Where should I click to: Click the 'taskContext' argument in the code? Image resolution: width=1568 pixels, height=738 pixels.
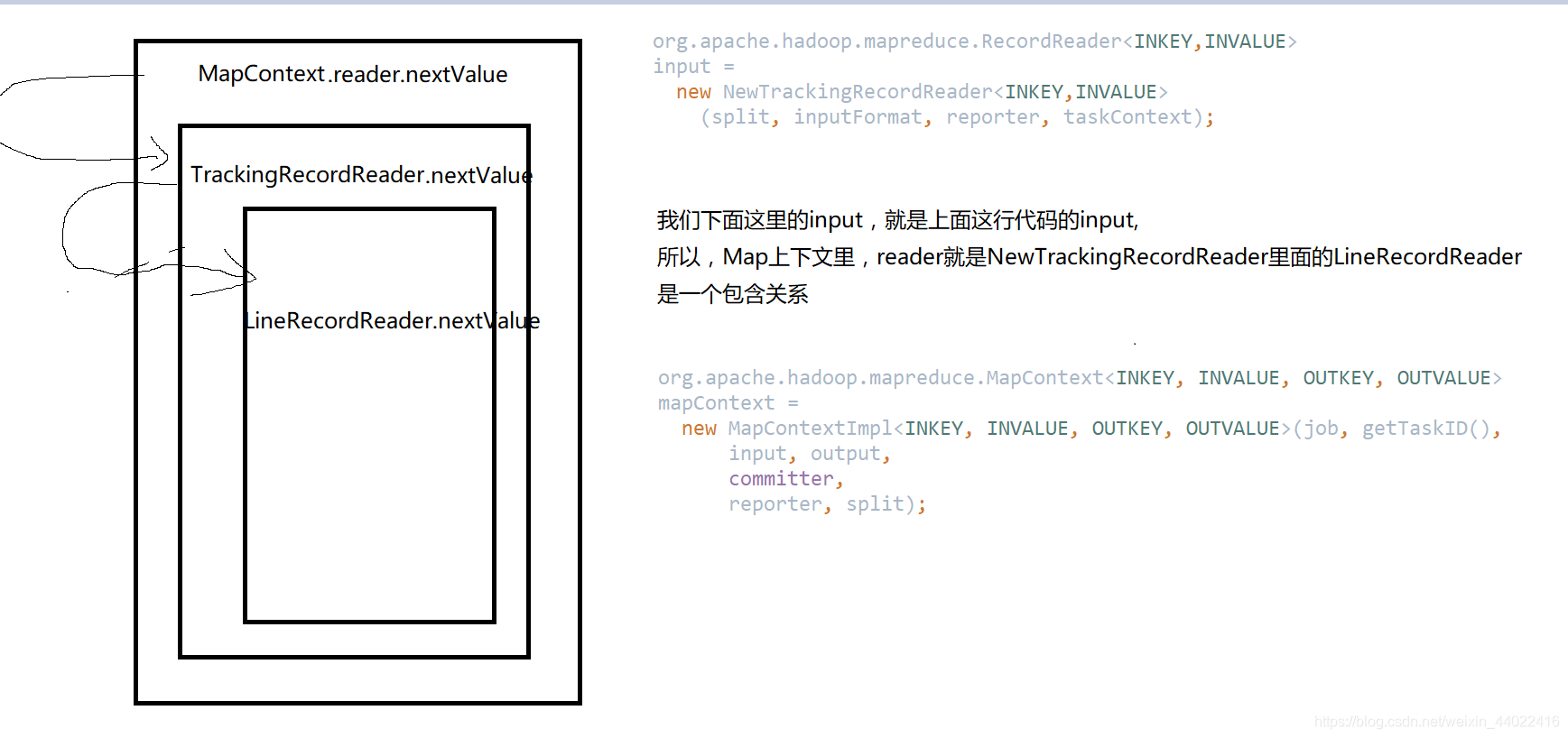point(1127,117)
